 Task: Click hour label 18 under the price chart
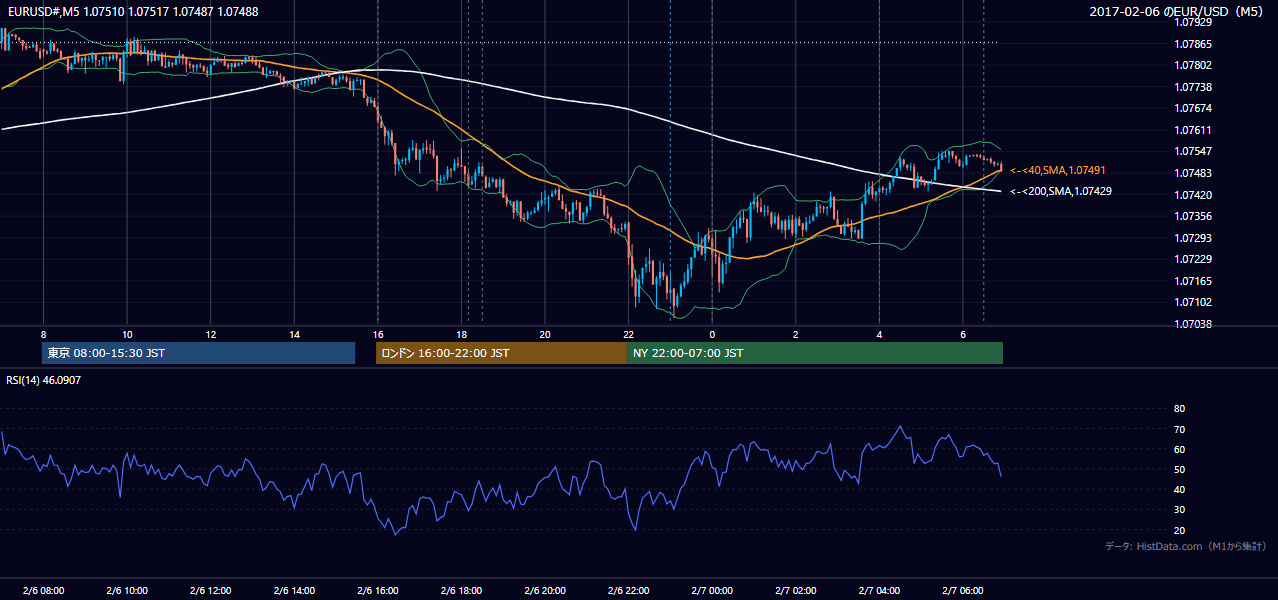pos(461,334)
